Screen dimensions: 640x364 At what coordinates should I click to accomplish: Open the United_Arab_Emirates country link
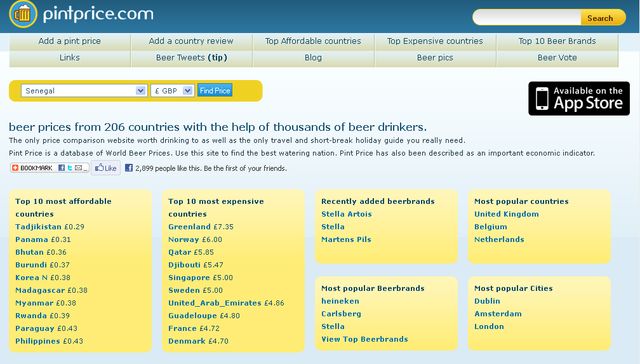click(215, 303)
